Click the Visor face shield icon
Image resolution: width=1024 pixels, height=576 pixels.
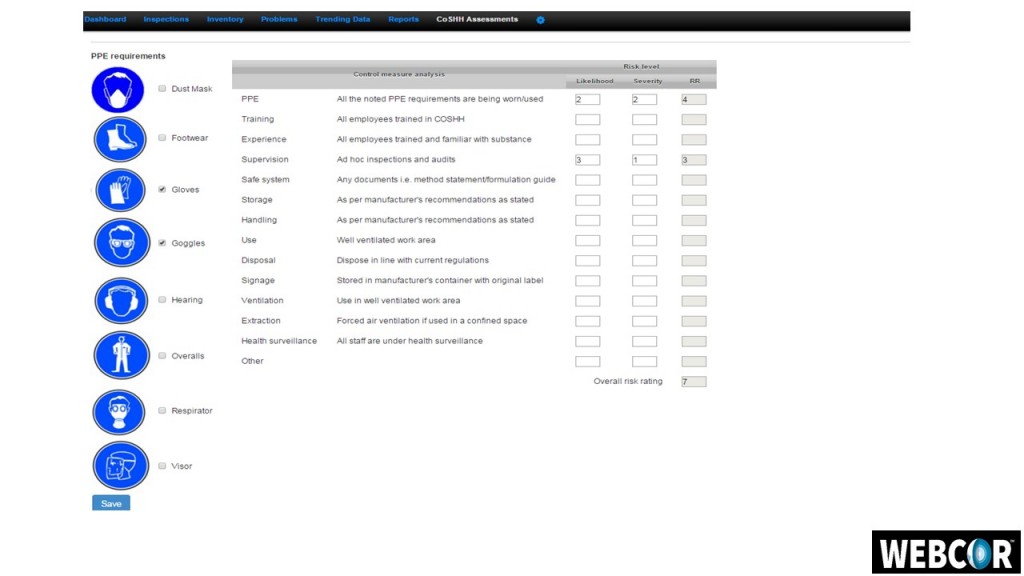click(120, 466)
